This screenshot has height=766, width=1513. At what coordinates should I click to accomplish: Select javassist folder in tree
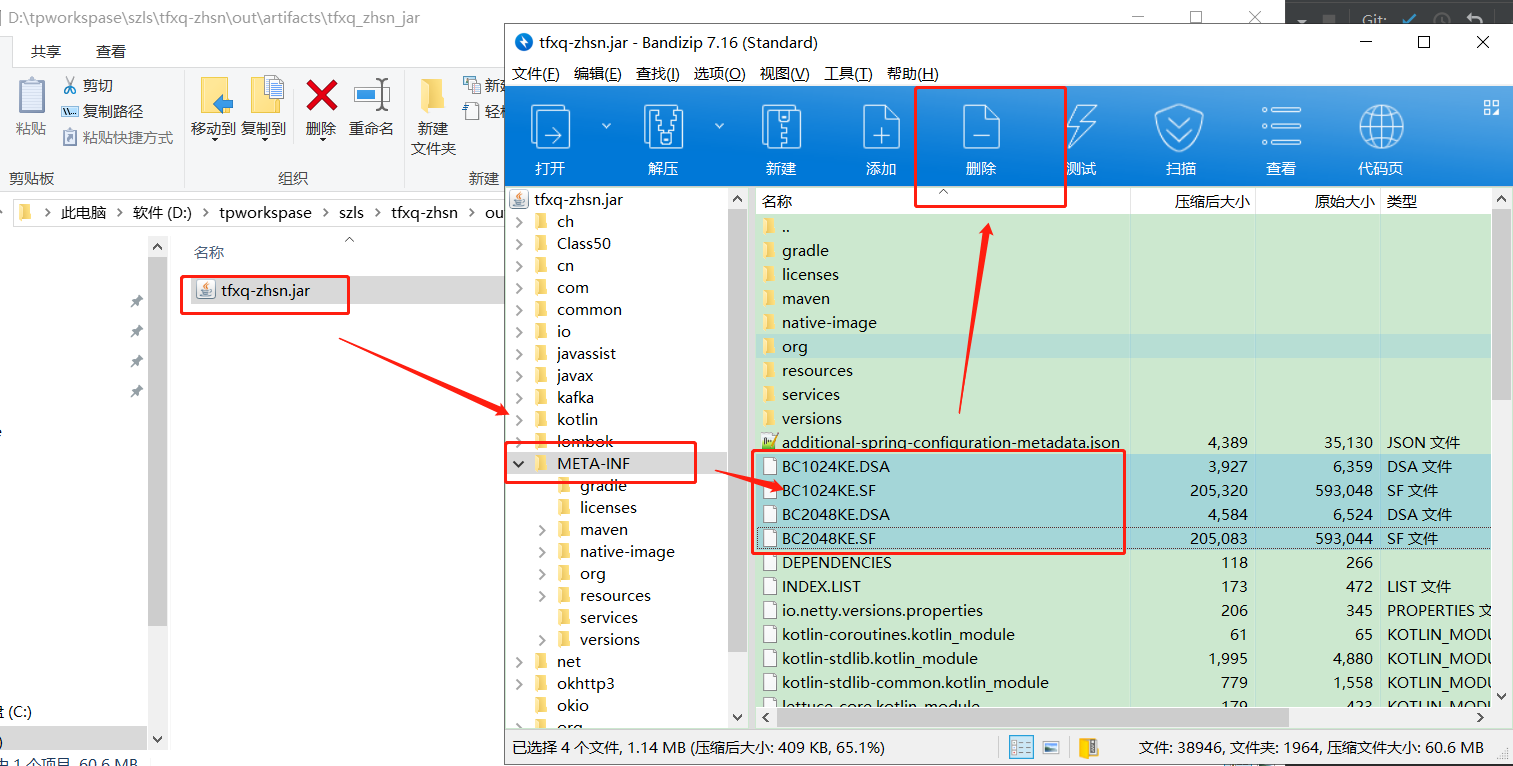point(586,353)
